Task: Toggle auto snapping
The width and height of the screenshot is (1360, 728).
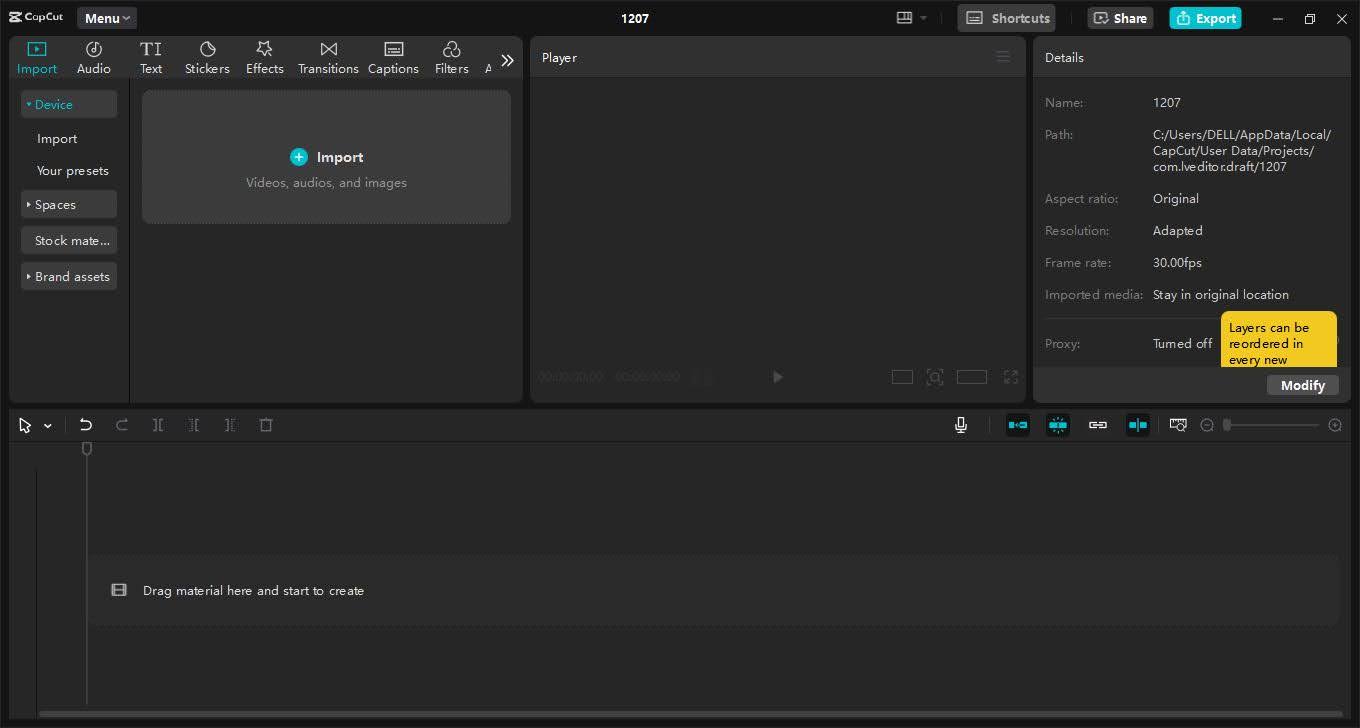Action: [1058, 425]
